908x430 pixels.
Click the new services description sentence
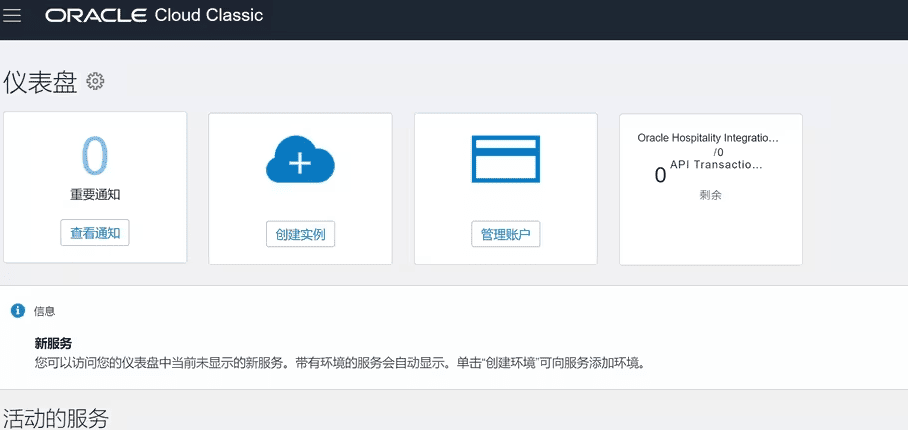click(339, 363)
